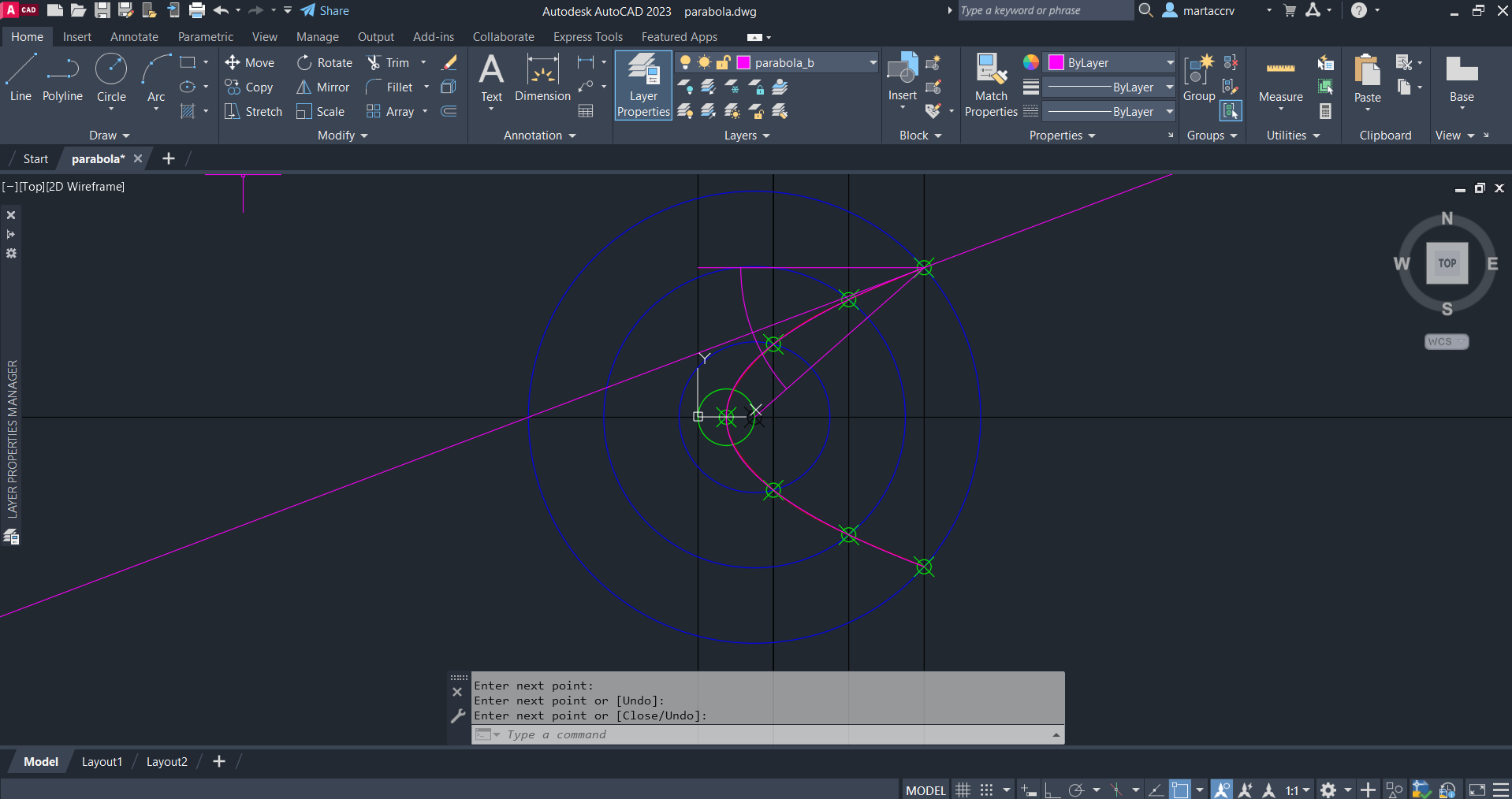Viewport: 1512px width, 799px height.
Task: Click the Share button
Action: coord(325,11)
